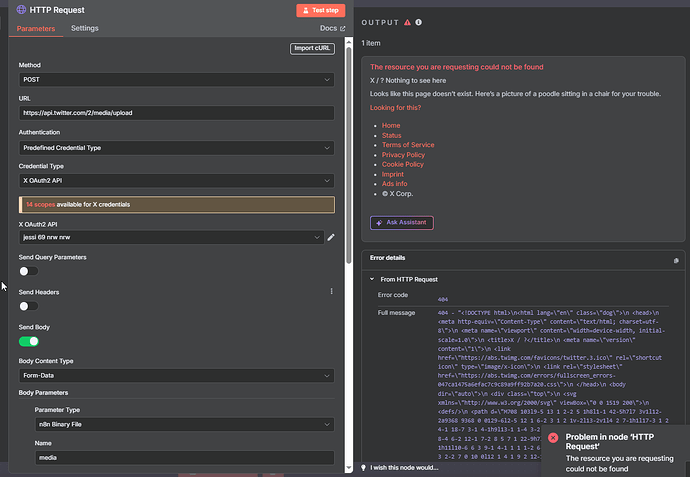The image size is (690, 477).
Task: Click the Error details header
Action: pyautogui.click(x=387, y=258)
